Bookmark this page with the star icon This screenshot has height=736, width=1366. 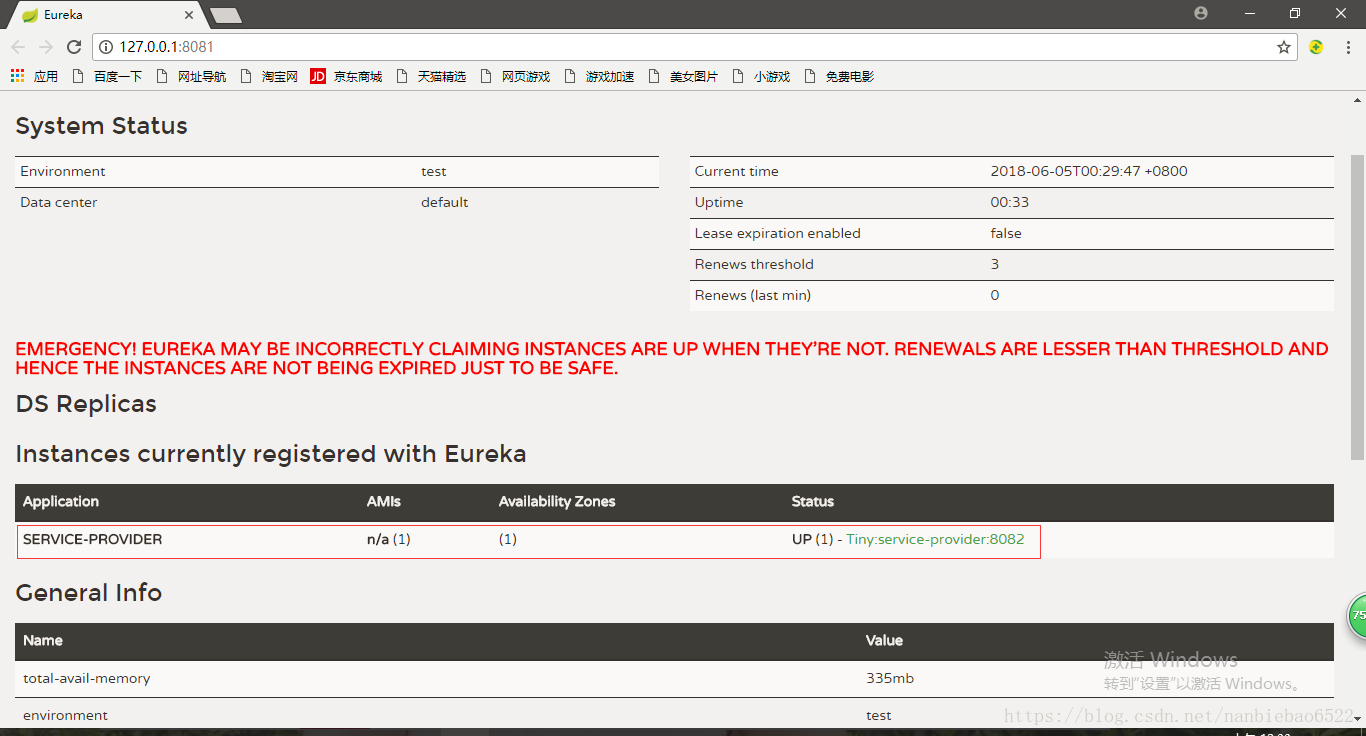point(1284,47)
